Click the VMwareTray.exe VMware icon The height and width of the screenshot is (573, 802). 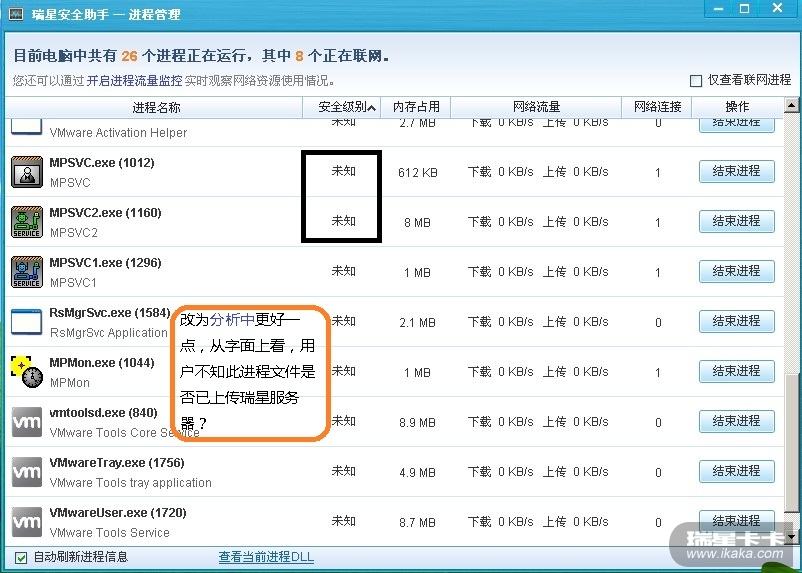[27, 472]
